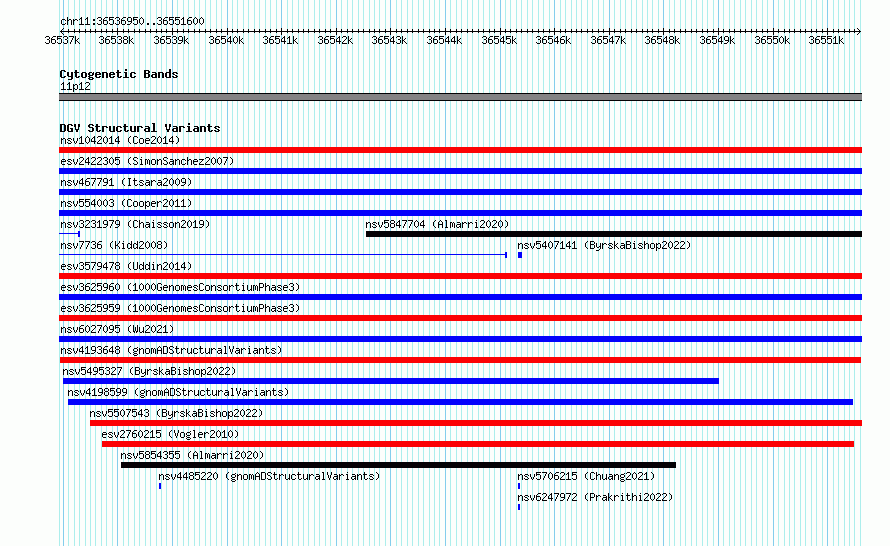This screenshot has height=546, width=890.
Task: Select the blue bar below nsv554003
Action: pyautogui.click(x=460, y=213)
